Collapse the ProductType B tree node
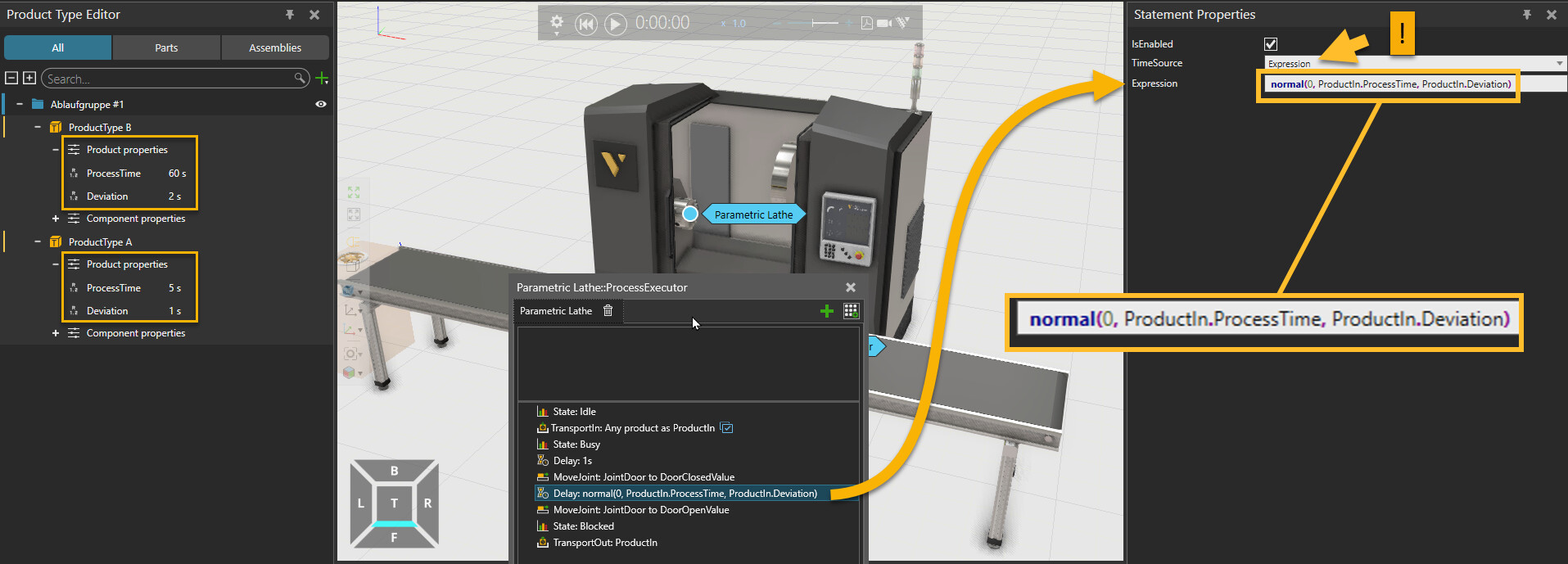This screenshot has width=1568, height=564. pyautogui.click(x=38, y=127)
